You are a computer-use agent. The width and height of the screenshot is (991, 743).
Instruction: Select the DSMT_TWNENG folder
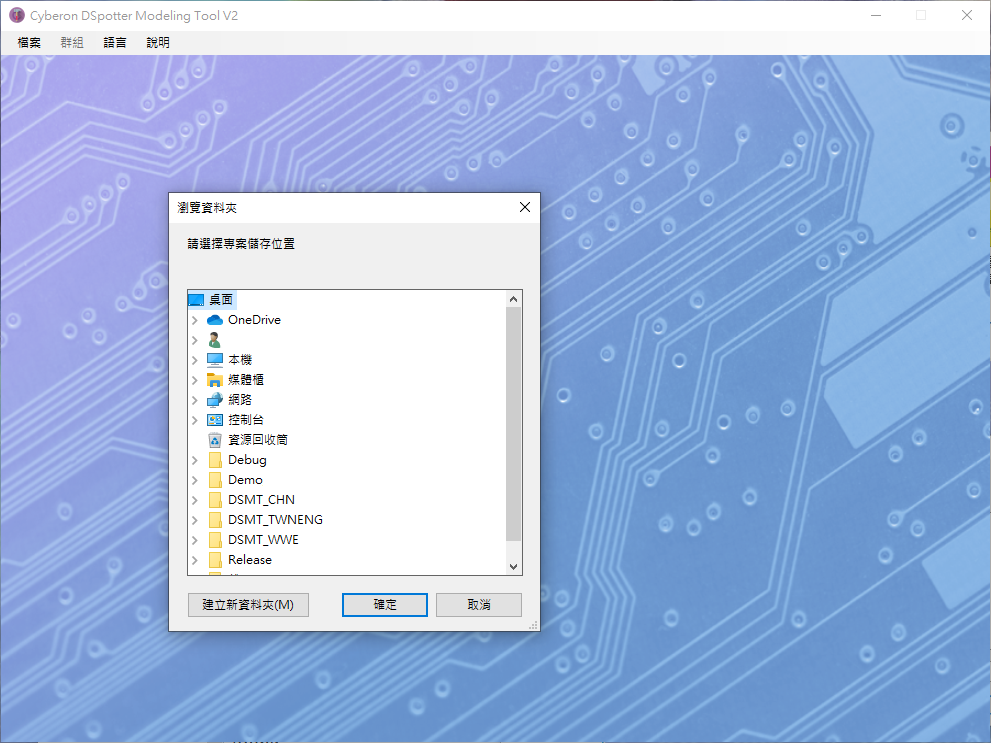click(x=275, y=520)
